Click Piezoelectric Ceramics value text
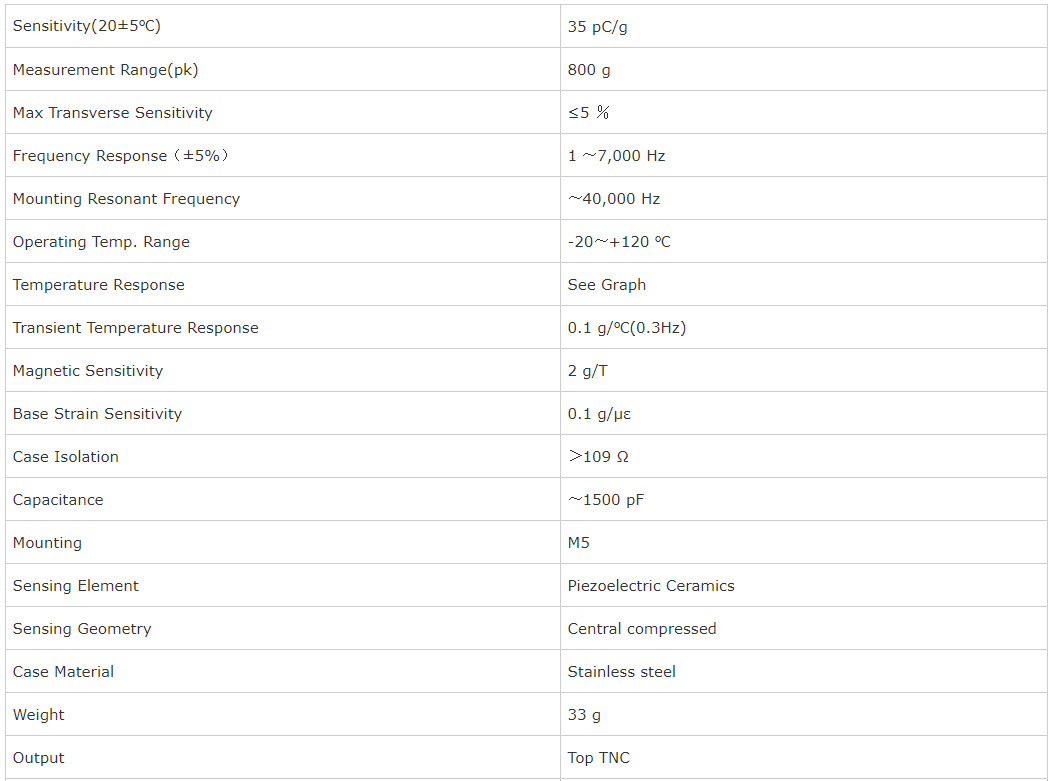 pos(651,586)
